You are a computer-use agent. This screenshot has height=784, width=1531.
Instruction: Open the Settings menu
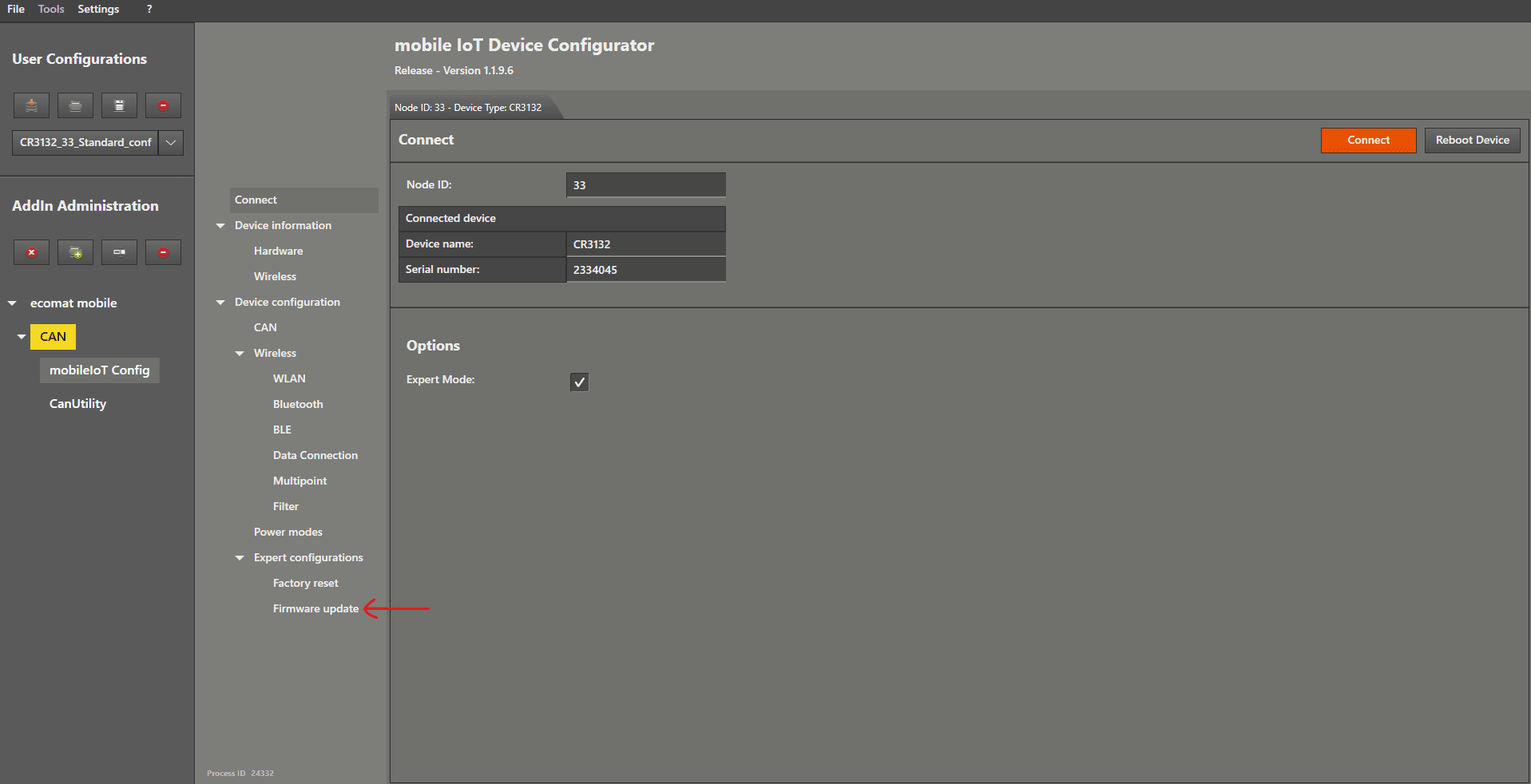(98, 9)
